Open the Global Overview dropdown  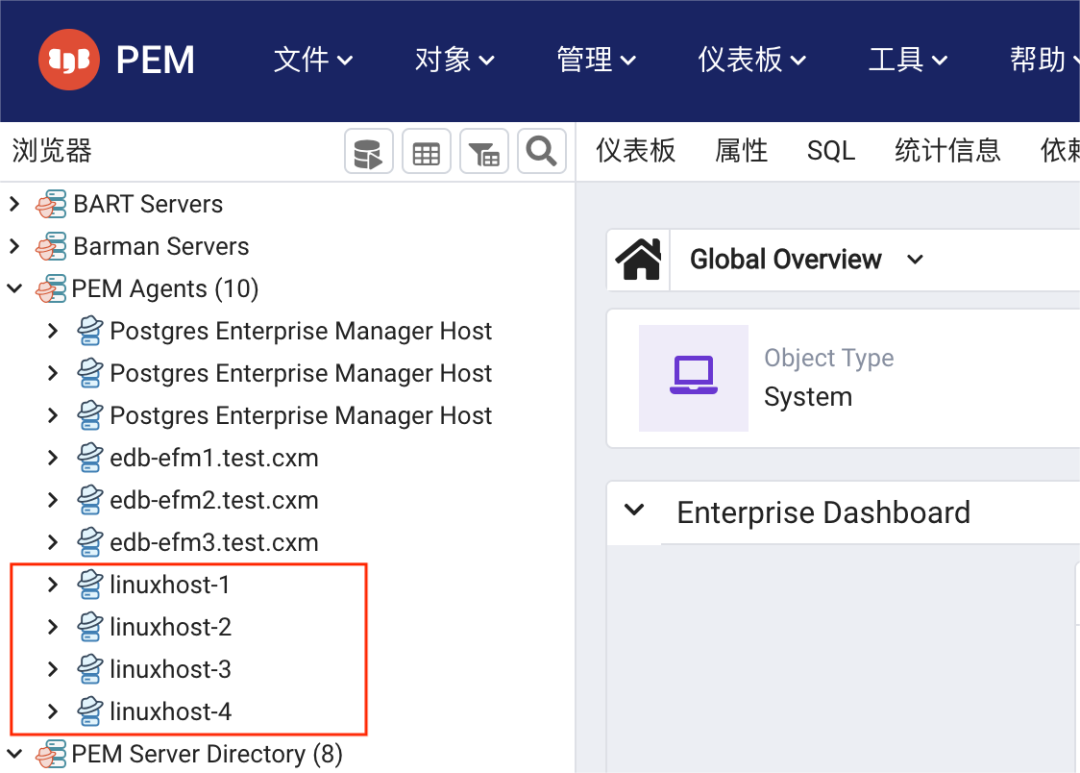(915, 260)
